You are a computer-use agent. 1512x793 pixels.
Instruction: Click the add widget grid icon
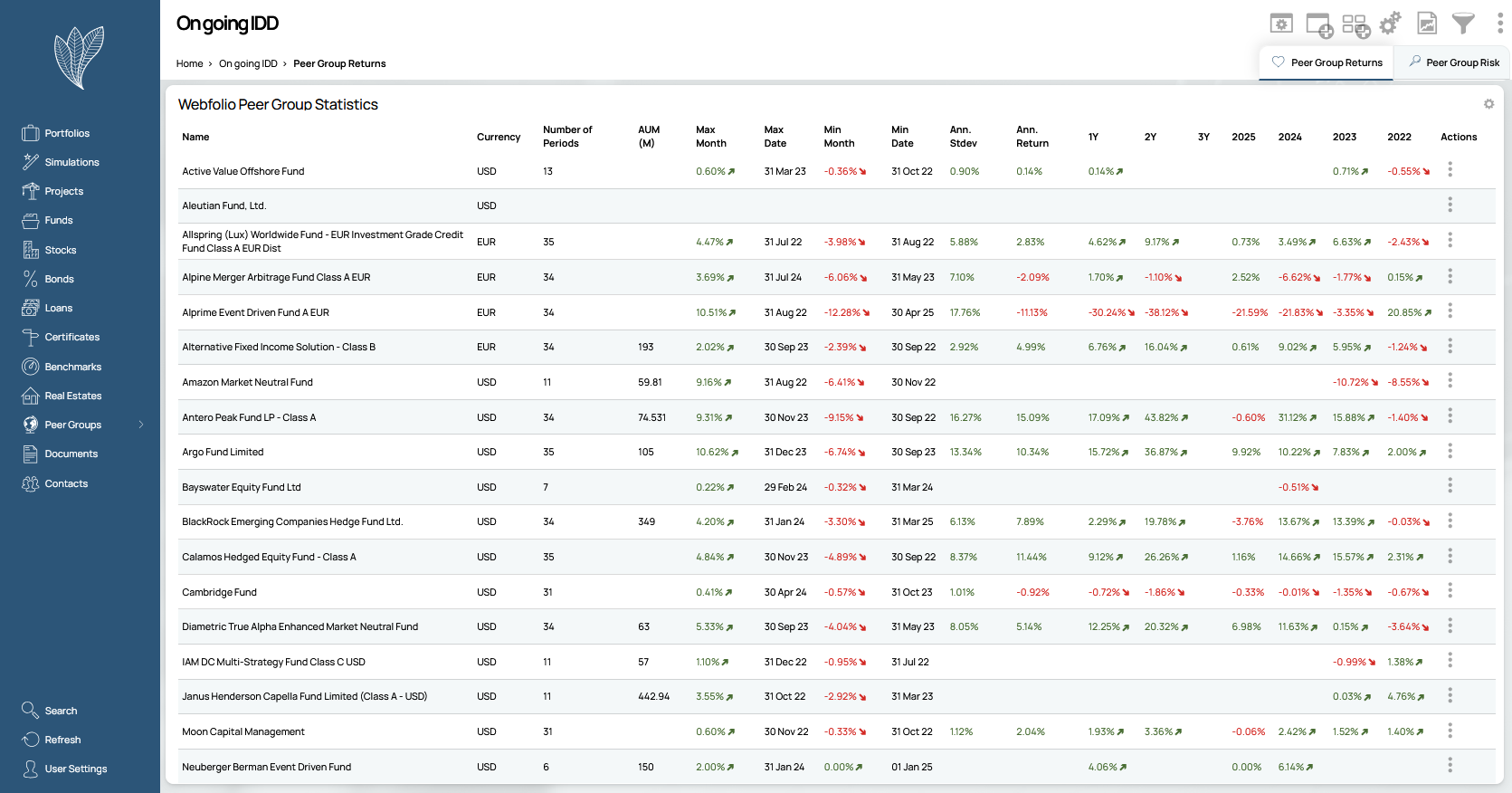[x=1355, y=25]
